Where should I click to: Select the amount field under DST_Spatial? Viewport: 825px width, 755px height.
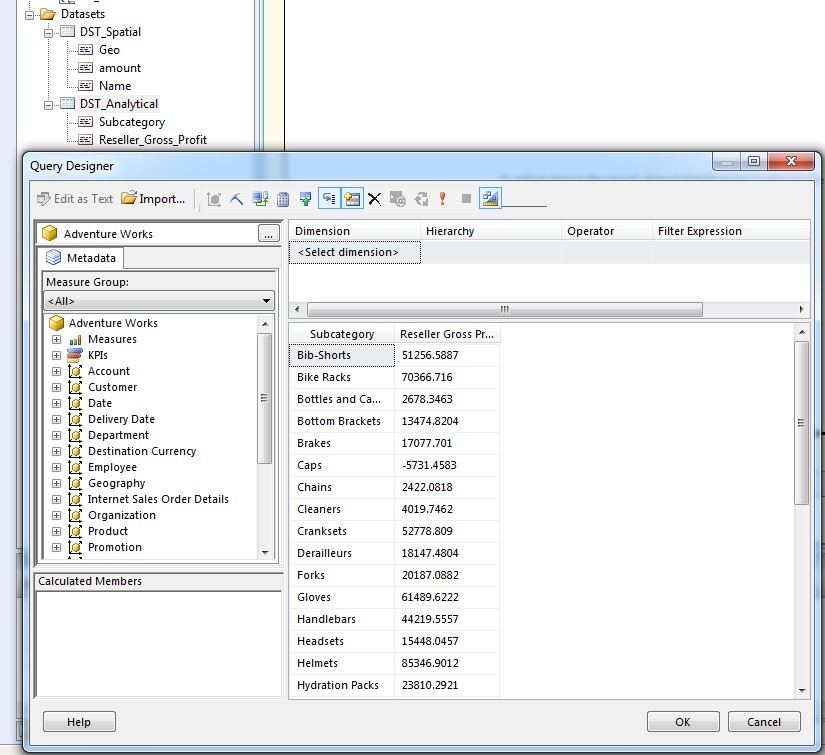pyautogui.click(x=120, y=68)
